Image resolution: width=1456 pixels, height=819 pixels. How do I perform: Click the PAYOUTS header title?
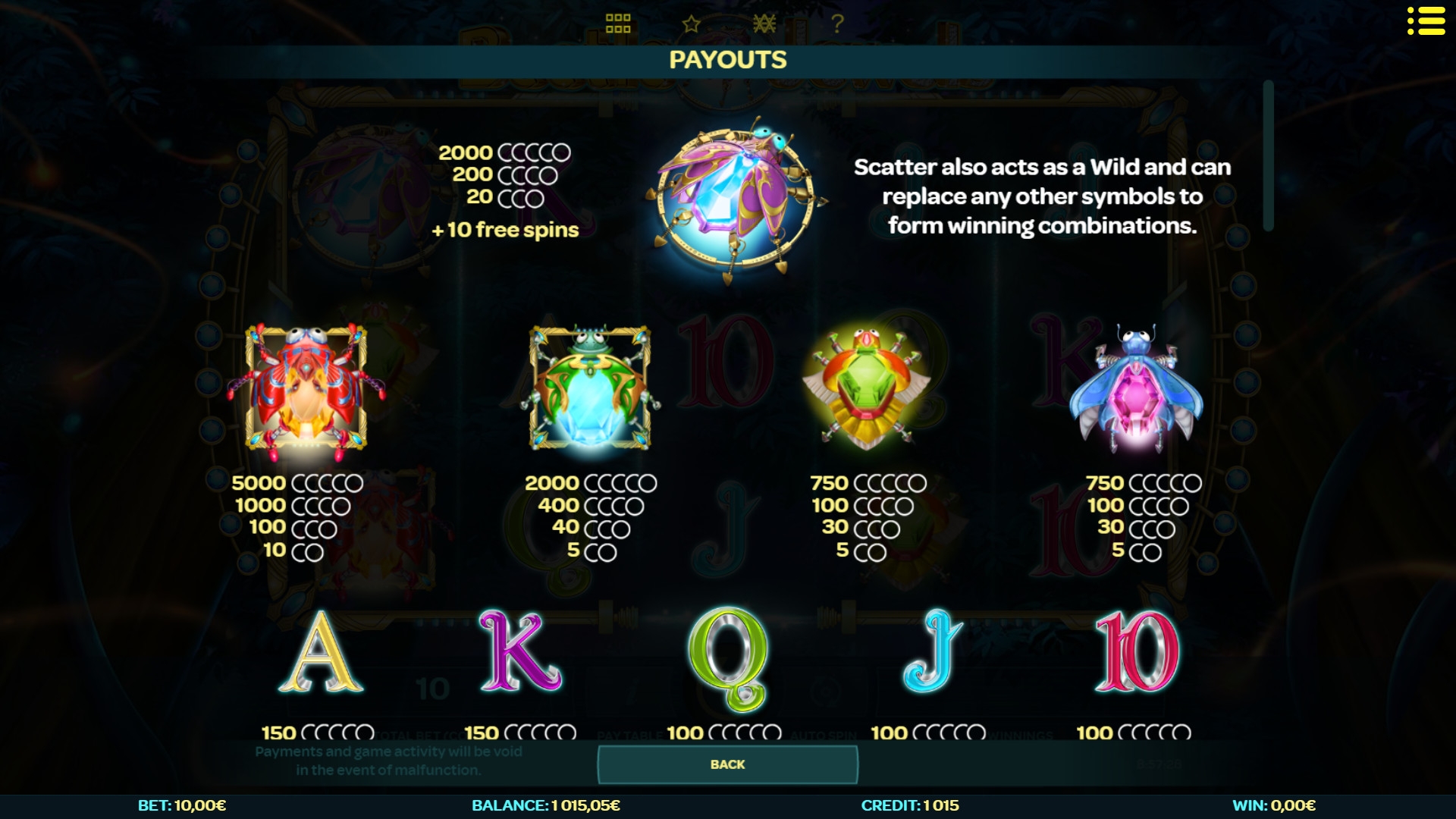pyautogui.click(x=728, y=60)
